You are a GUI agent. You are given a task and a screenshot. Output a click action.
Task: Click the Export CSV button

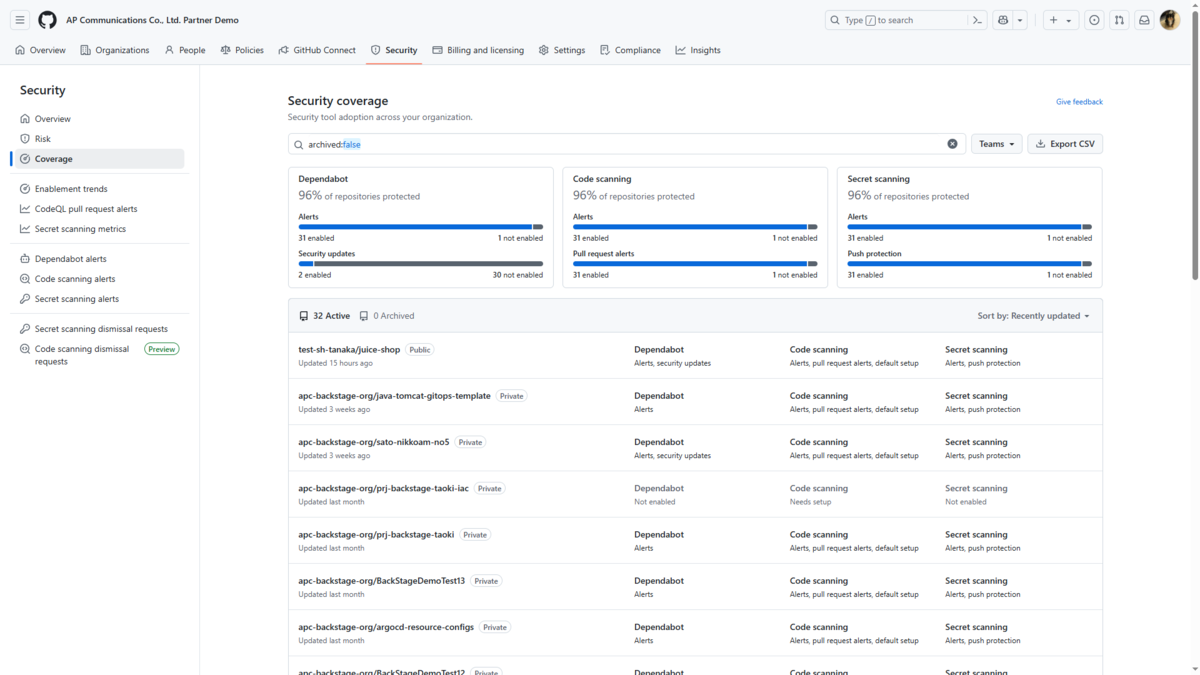1065,144
